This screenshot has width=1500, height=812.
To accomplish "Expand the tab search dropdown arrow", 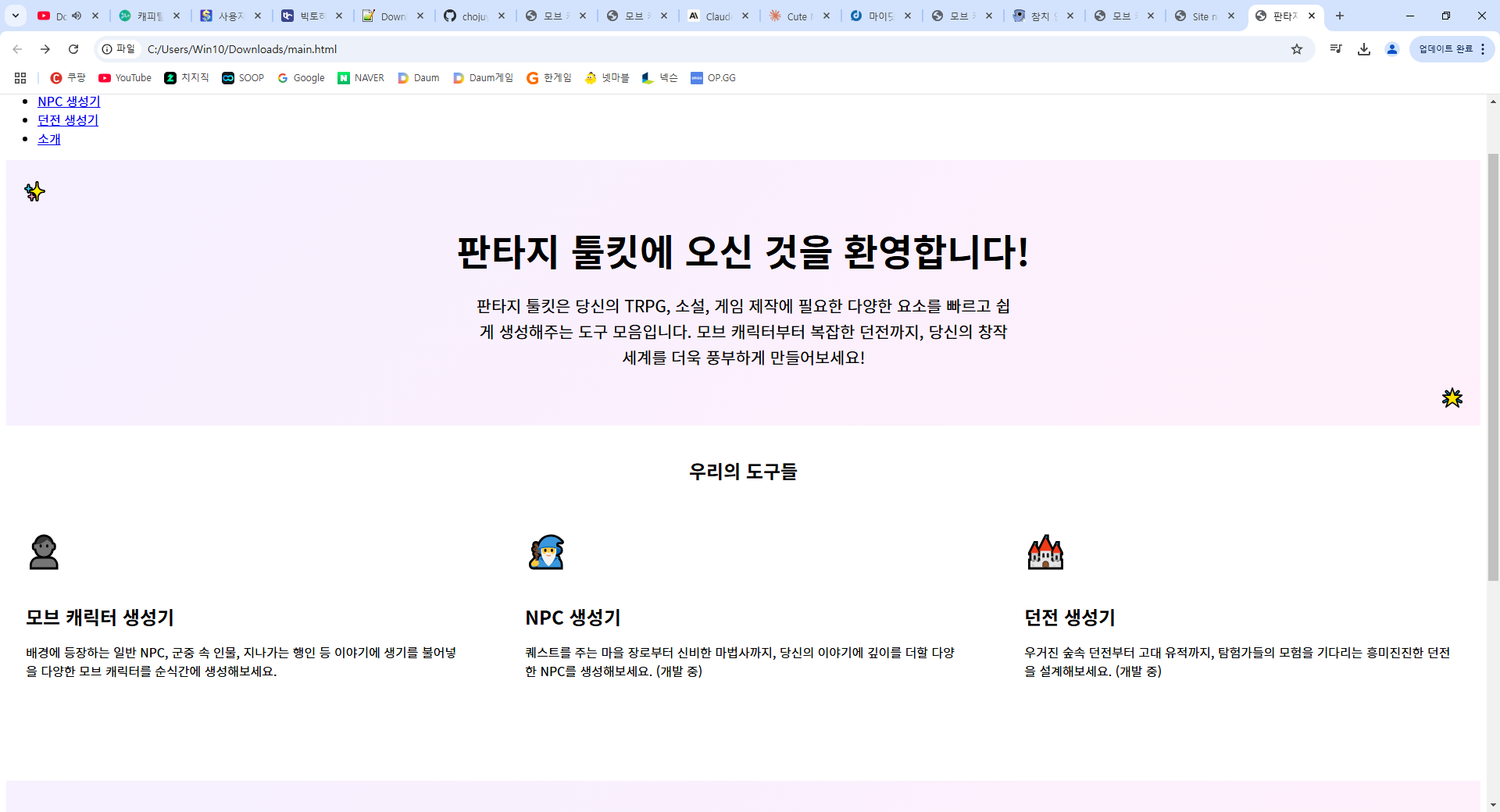I will tap(16, 16).
